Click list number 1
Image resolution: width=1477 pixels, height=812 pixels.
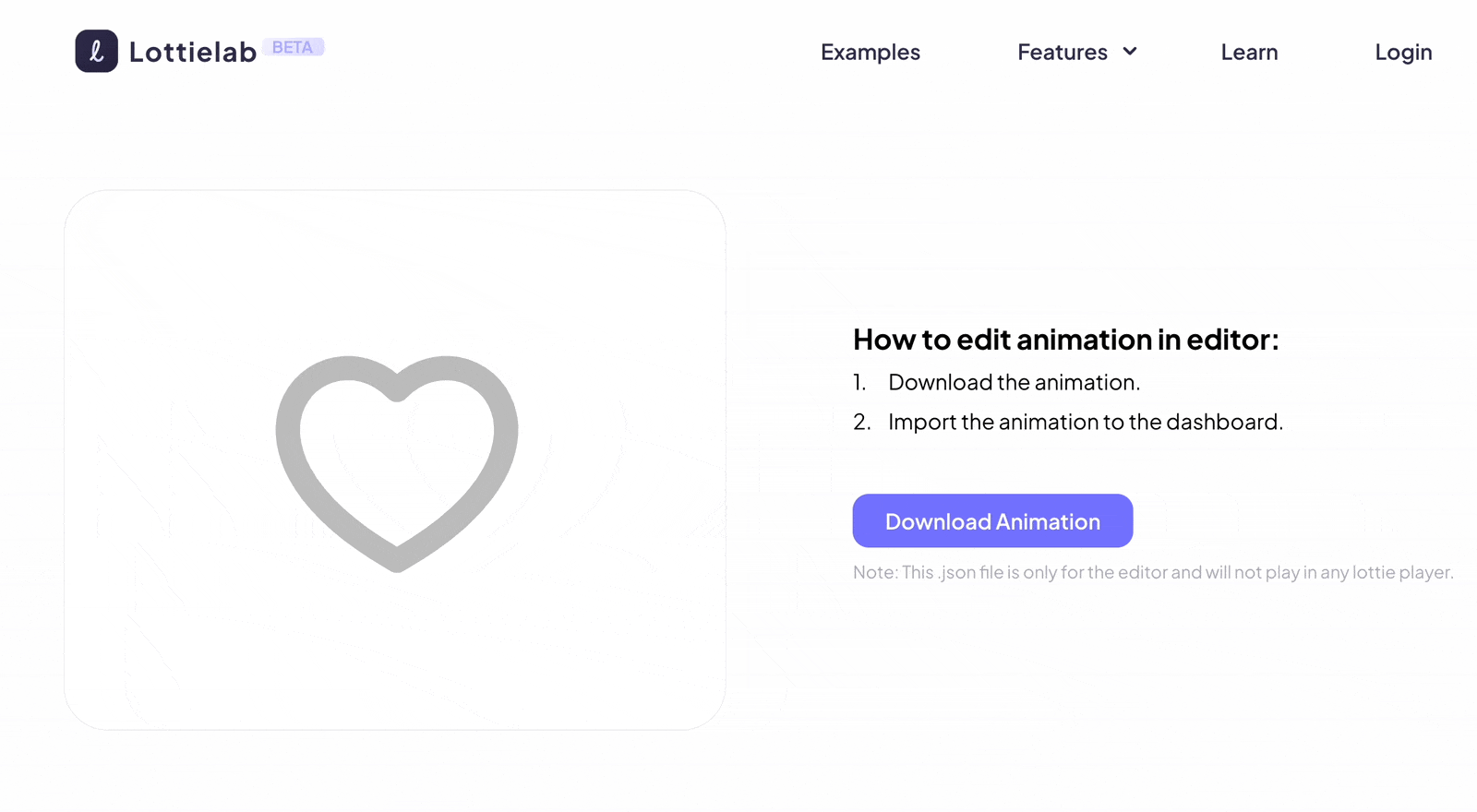(859, 382)
